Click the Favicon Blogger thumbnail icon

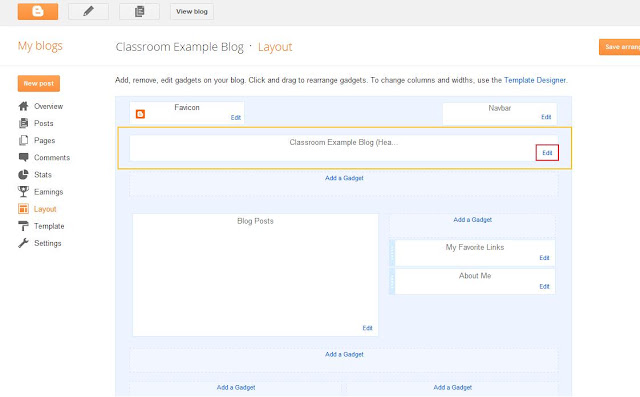[x=140, y=114]
